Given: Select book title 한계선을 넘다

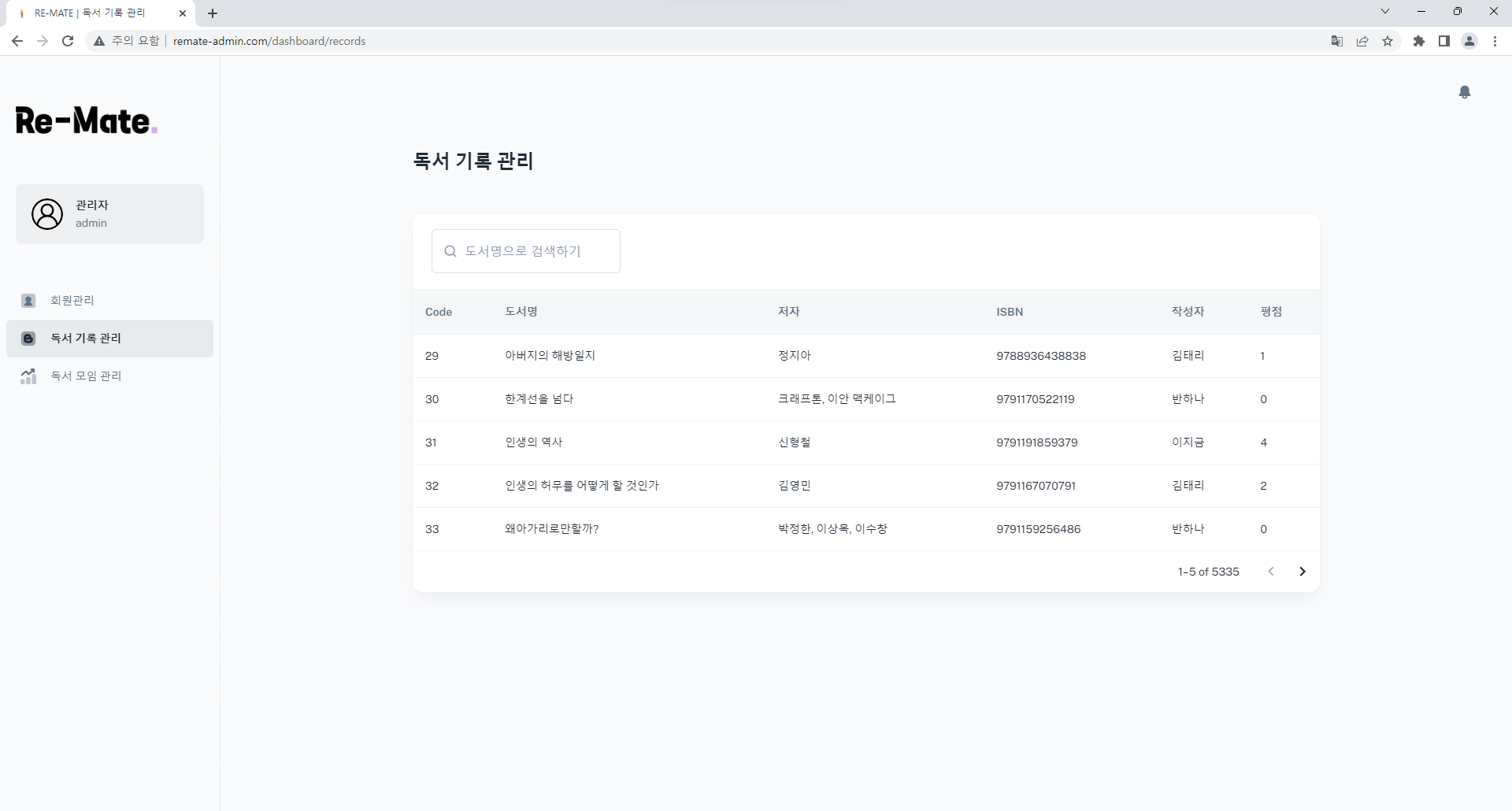Looking at the screenshot, I should tap(539, 399).
